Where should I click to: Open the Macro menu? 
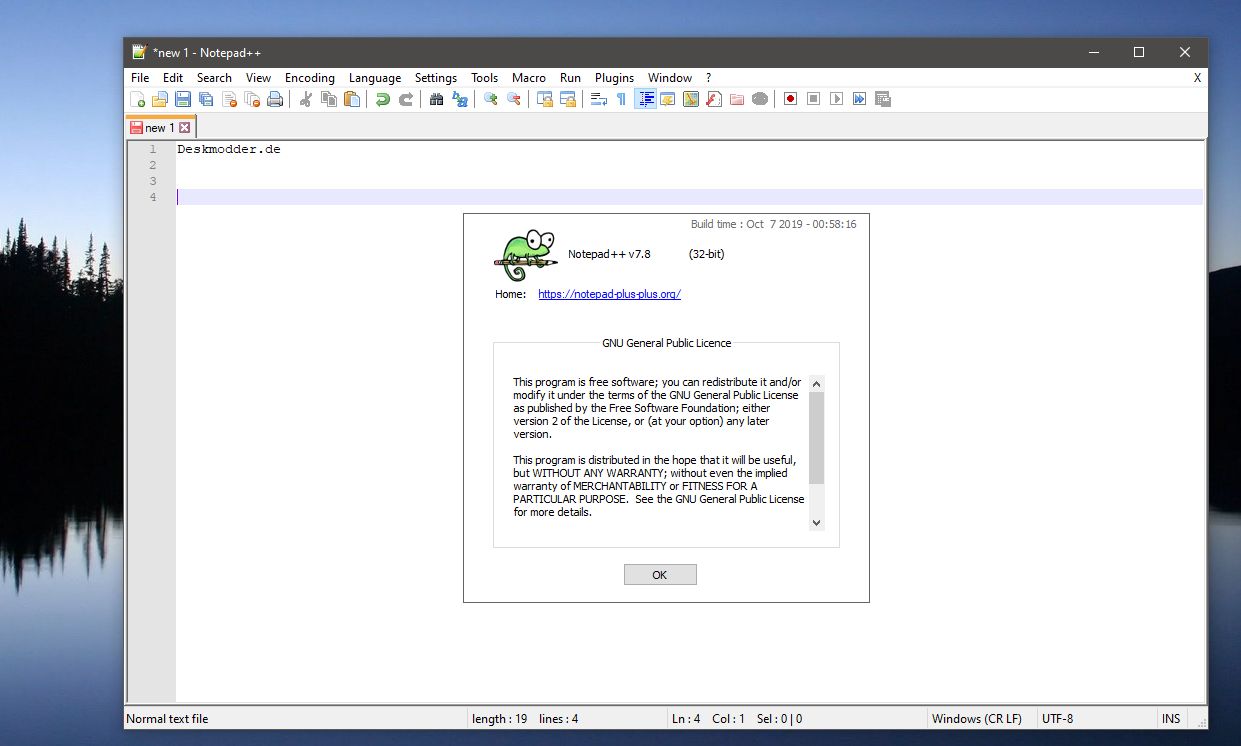(529, 77)
